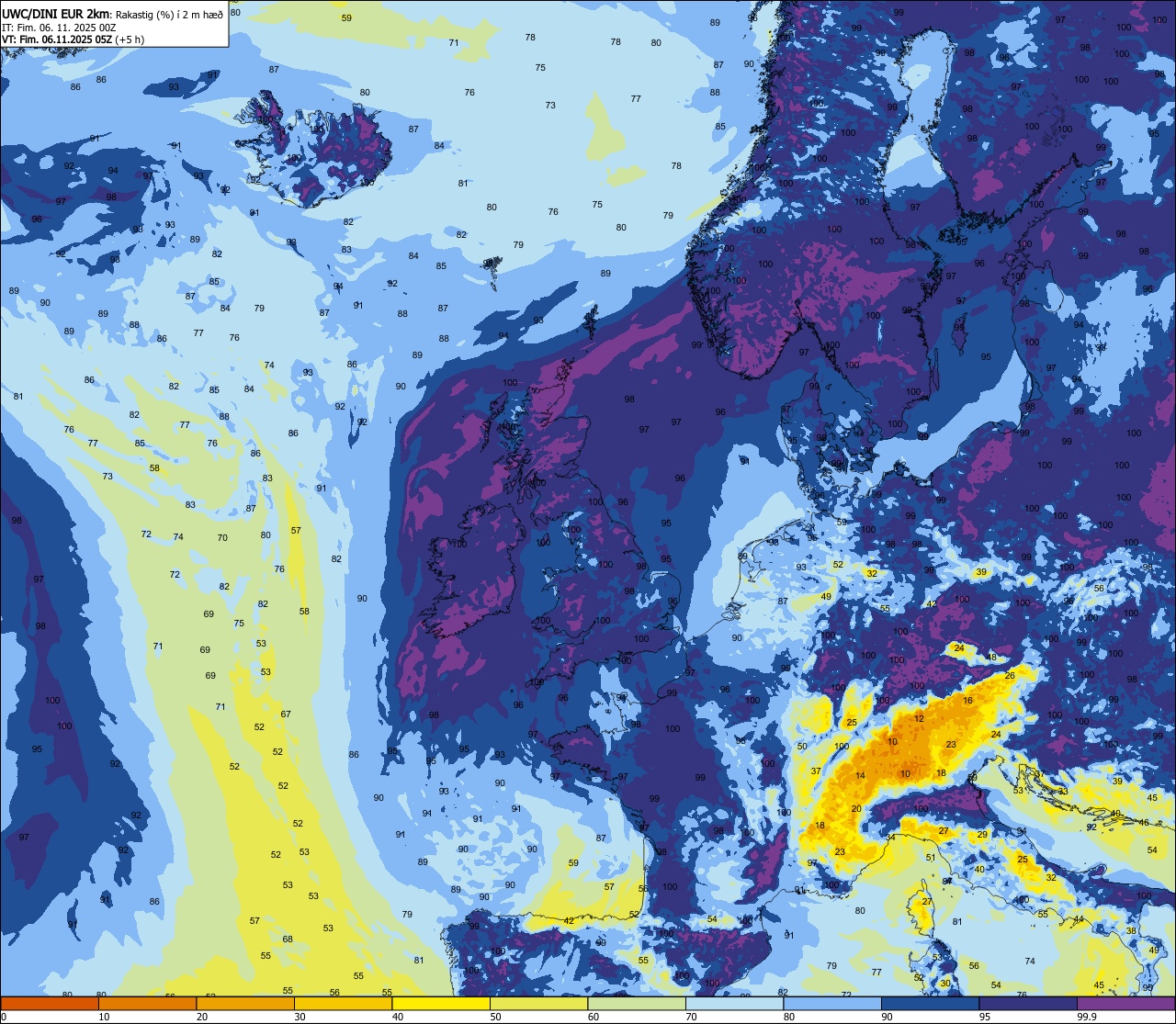Click the '70' legend scale label
The image size is (1176, 1024).
pyautogui.click(x=691, y=1017)
